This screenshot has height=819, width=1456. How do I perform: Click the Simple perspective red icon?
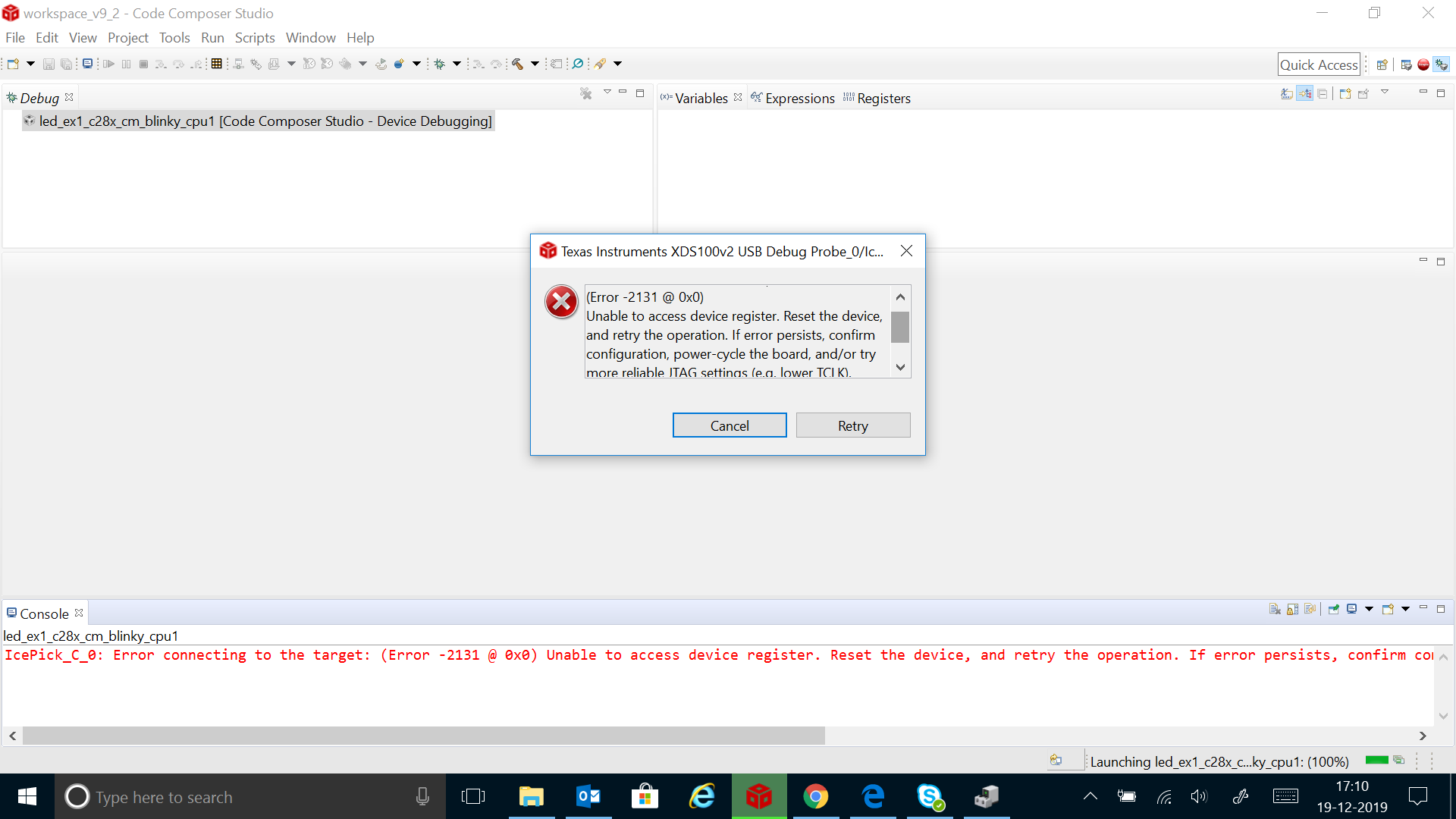point(1423,64)
